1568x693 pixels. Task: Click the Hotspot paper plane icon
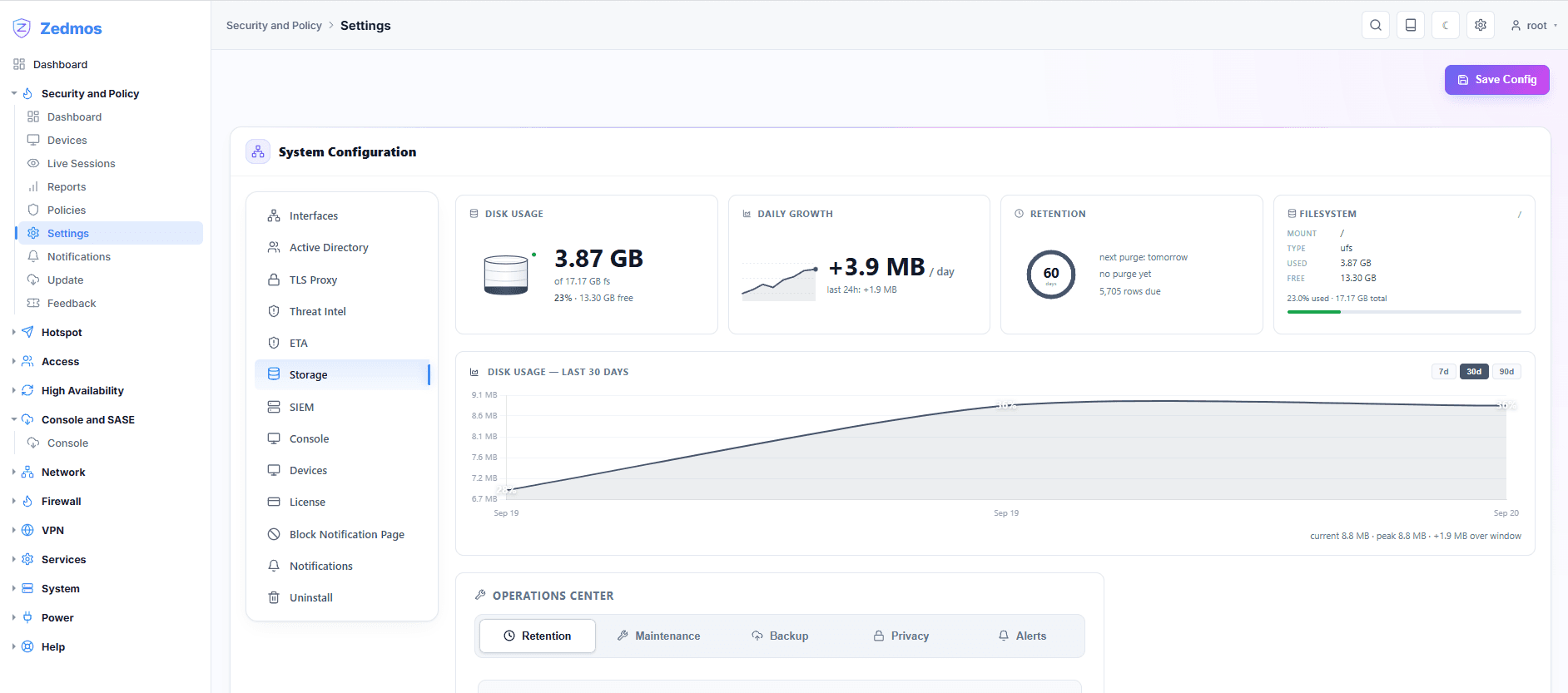pyautogui.click(x=27, y=332)
